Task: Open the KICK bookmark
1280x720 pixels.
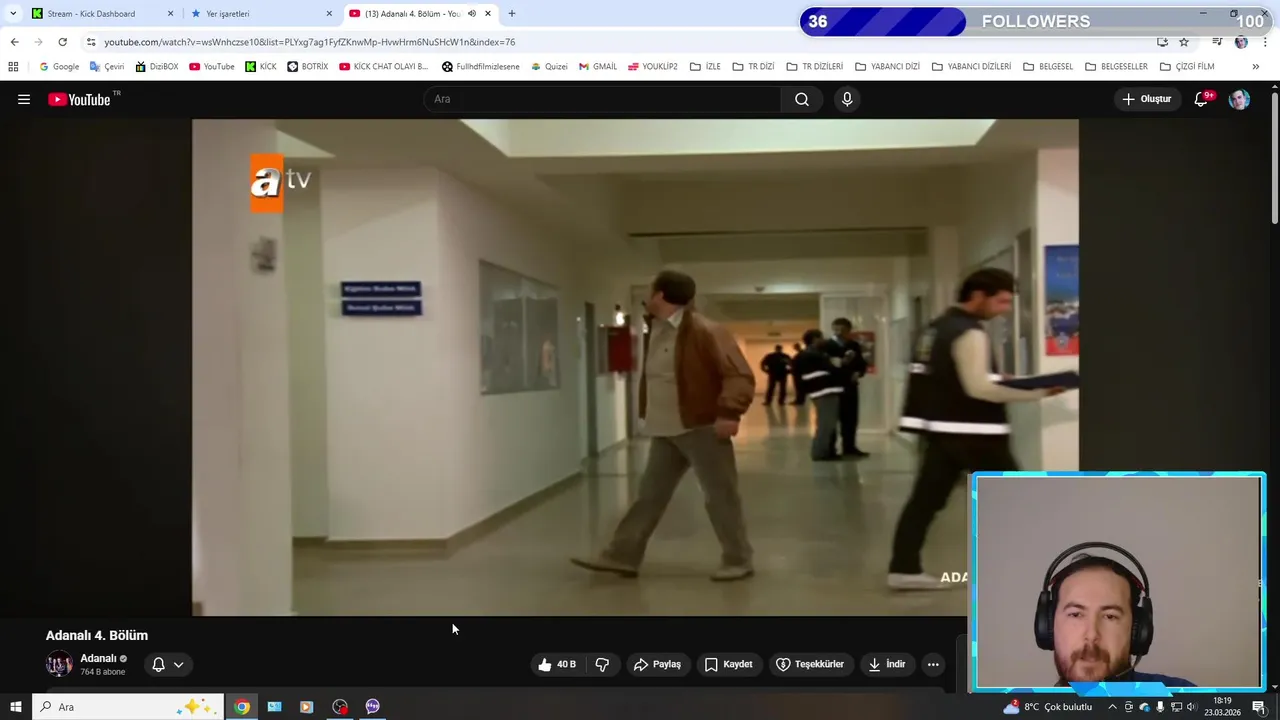Action: click(261, 67)
